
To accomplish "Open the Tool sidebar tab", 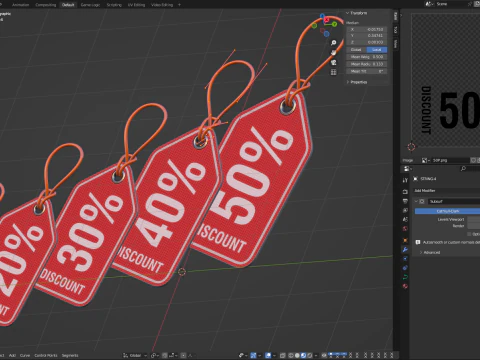I will pyautogui.click(x=395, y=30).
